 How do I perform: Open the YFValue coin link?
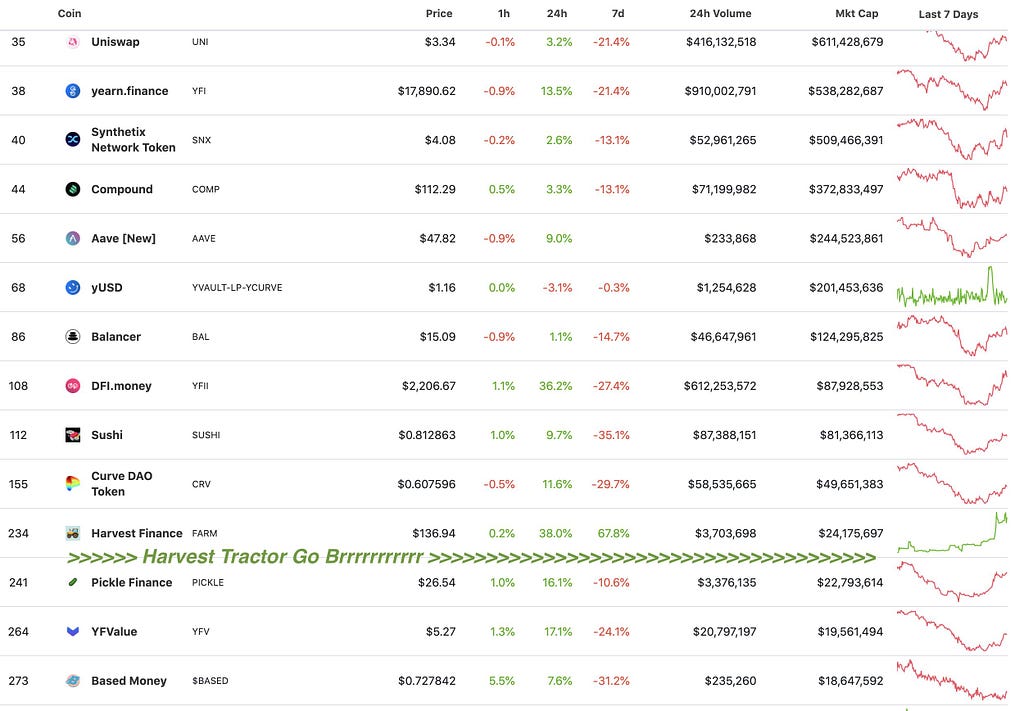click(x=114, y=631)
